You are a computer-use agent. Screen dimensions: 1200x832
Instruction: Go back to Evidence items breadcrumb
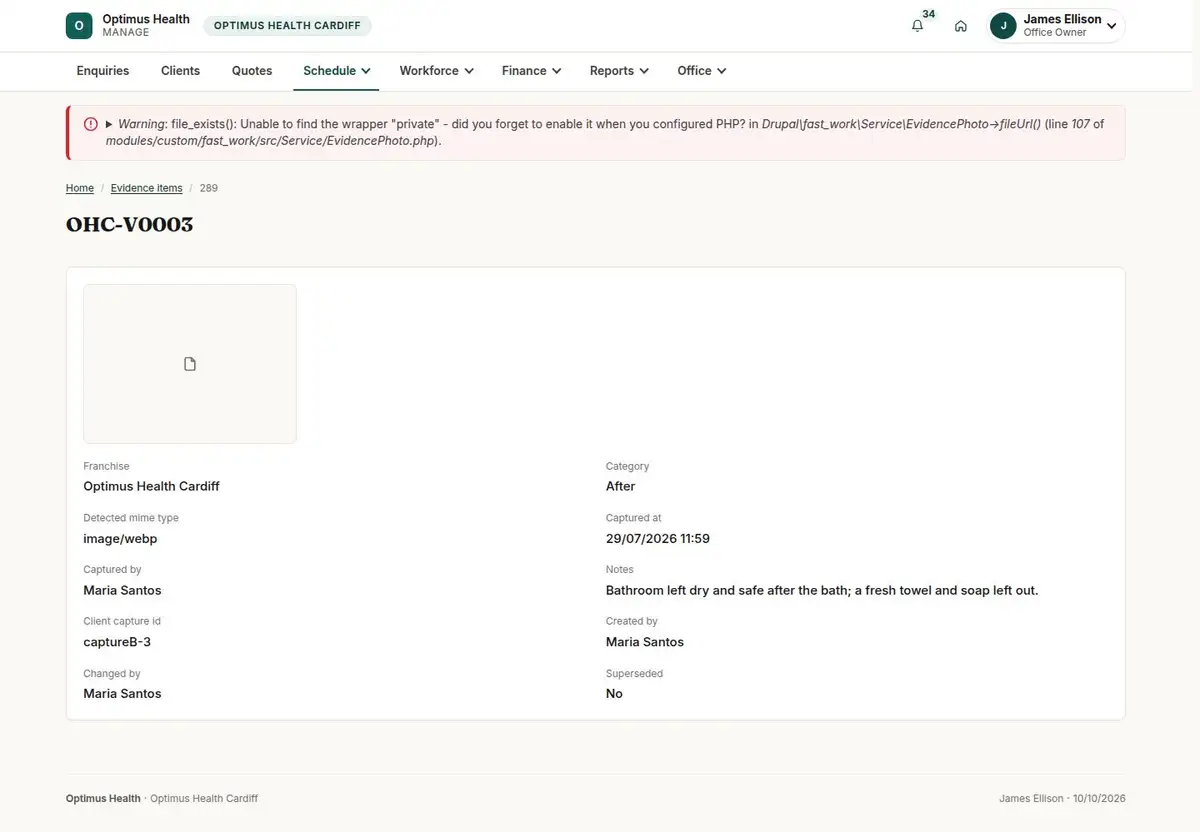coord(147,188)
